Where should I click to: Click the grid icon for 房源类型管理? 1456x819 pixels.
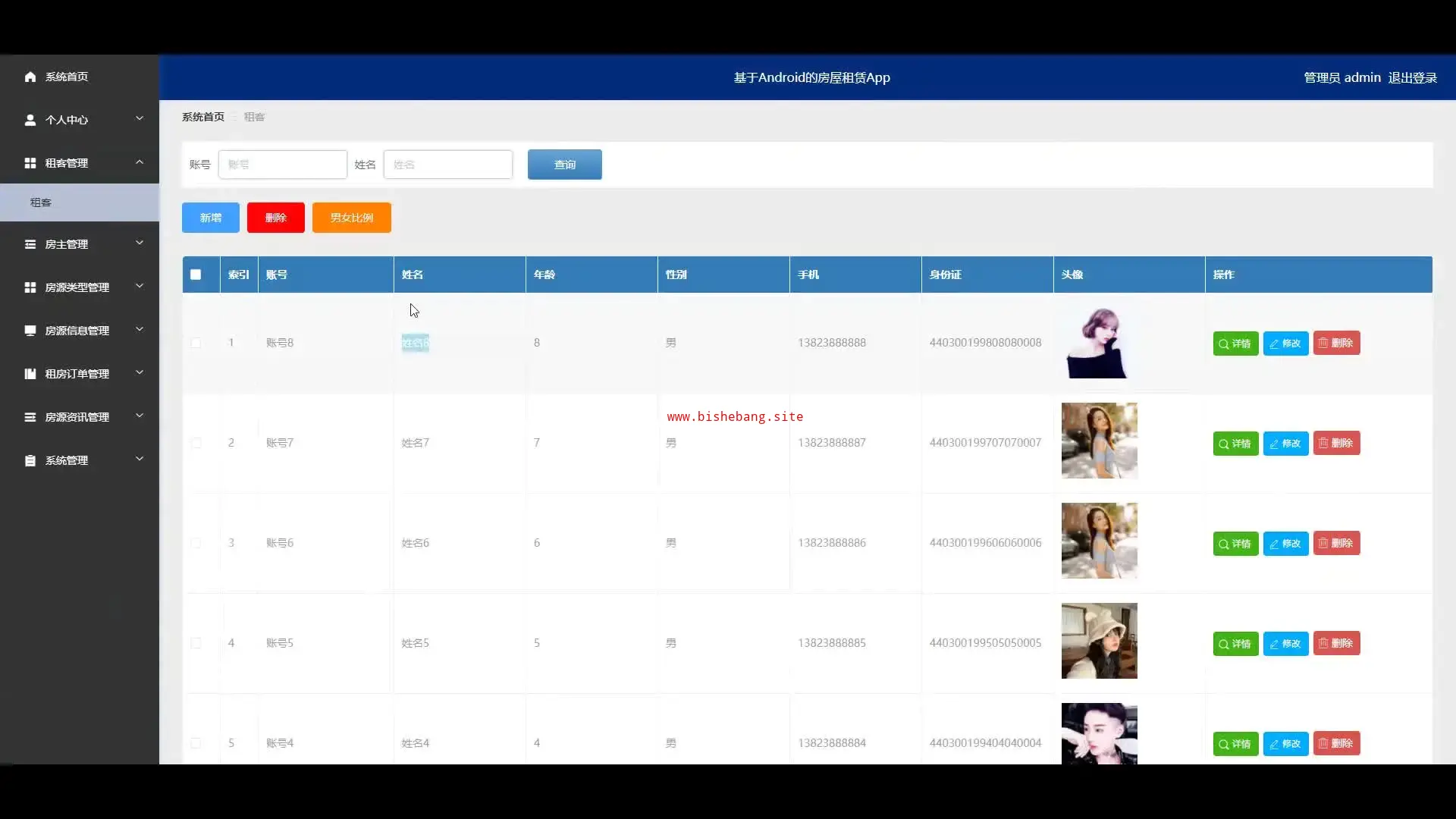point(30,287)
